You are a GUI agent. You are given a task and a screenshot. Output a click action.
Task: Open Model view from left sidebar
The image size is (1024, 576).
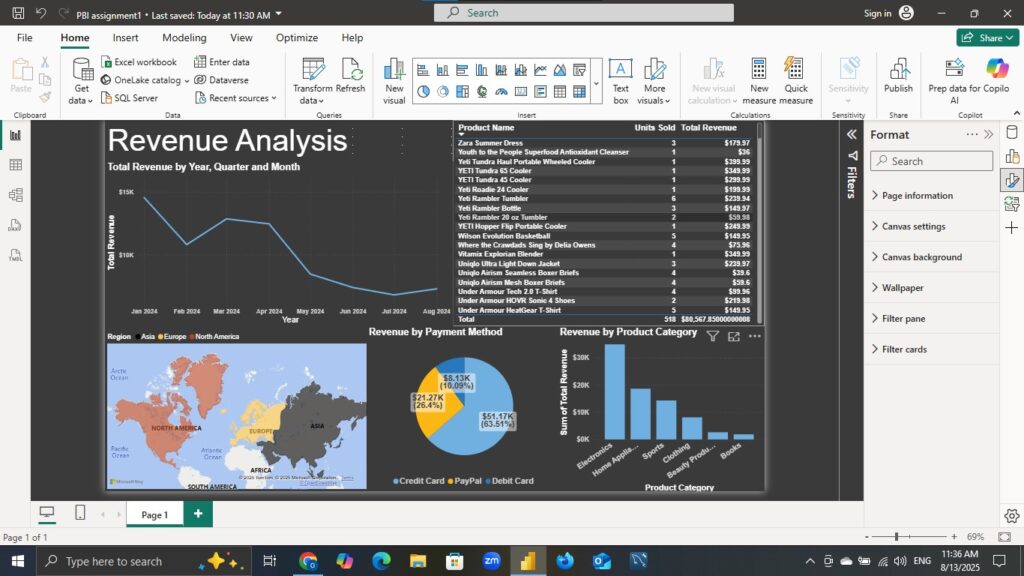coord(15,195)
